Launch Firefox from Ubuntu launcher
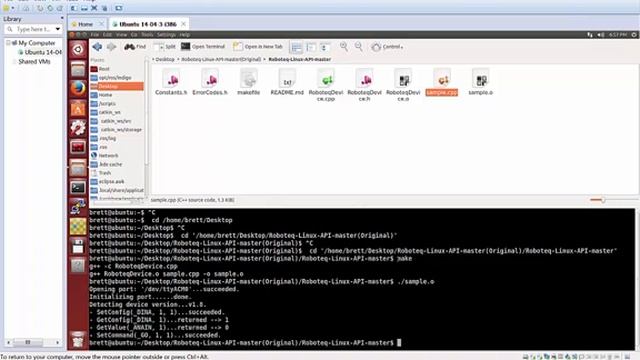The width and height of the screenshot is (640, 360). coord(78,89)
